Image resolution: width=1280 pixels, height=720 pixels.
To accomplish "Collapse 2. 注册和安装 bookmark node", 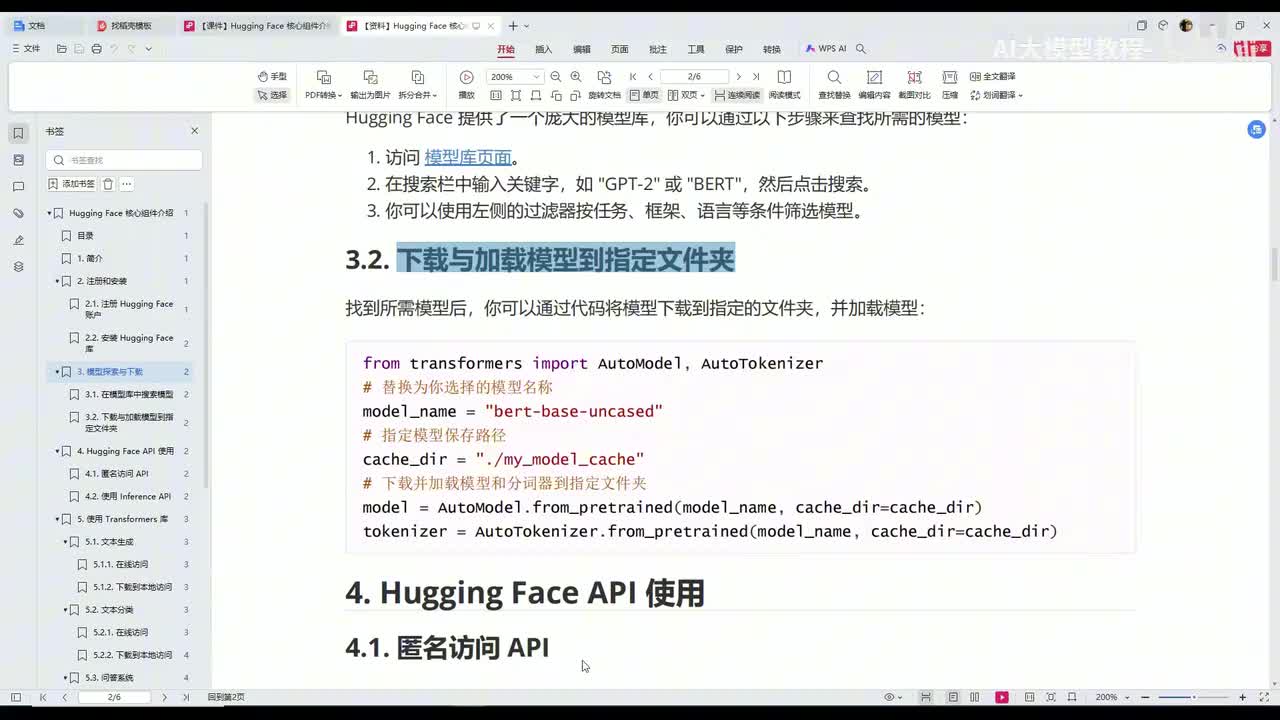I will click(x=57, y=281).
